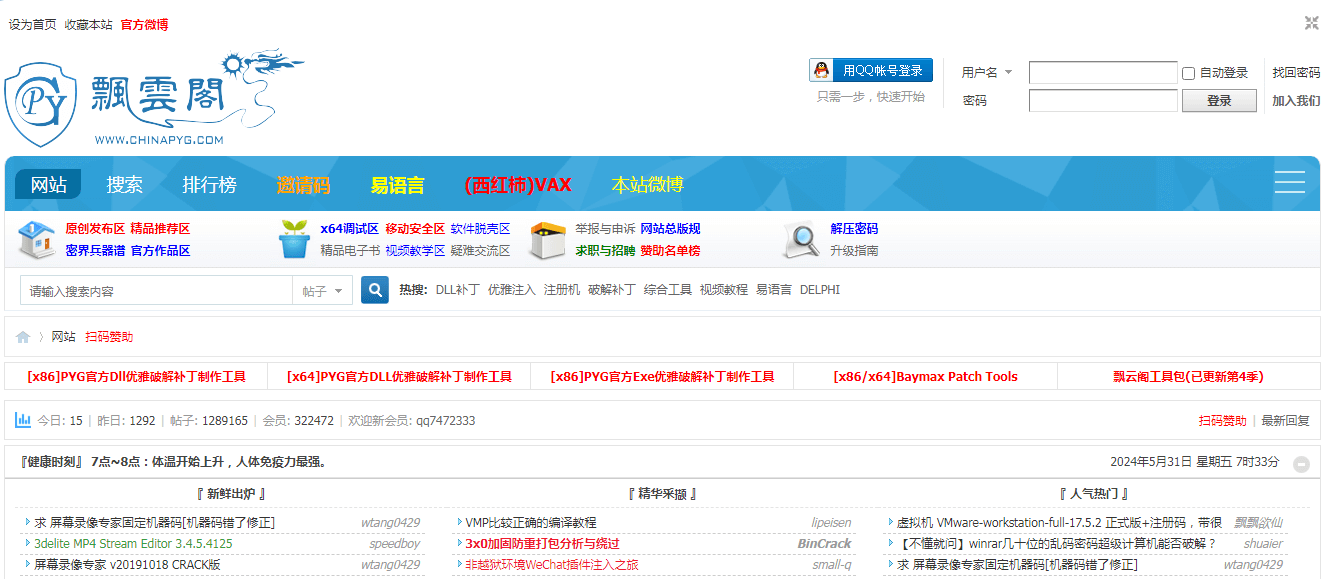Click the box icon beside 举报与申诉
Screen dimensions: 1321x579
coord(548,240)
